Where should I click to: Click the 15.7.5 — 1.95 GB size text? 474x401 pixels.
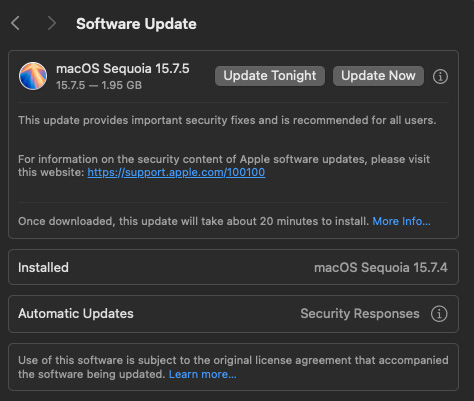[99, 85]
